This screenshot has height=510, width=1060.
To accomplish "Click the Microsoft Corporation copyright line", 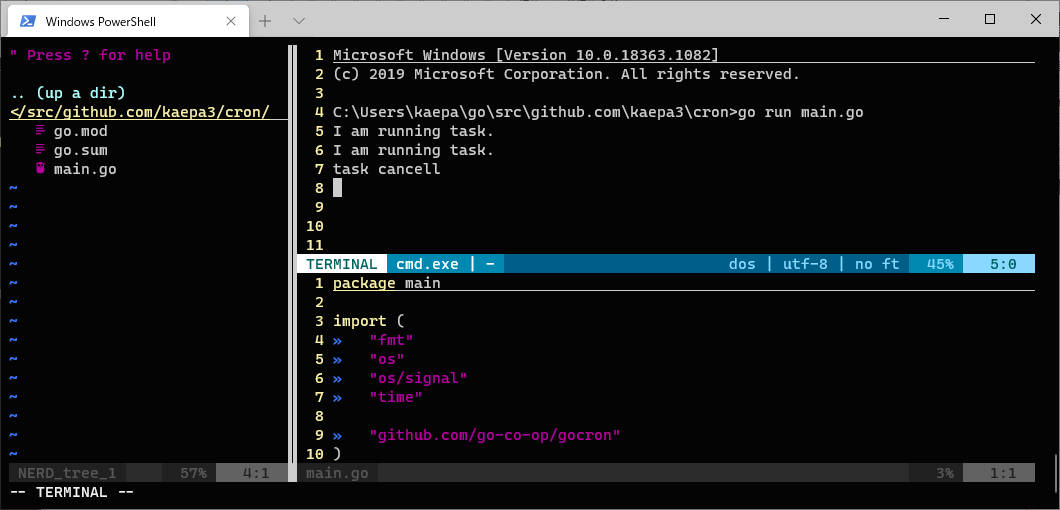I will click(567, 74).
